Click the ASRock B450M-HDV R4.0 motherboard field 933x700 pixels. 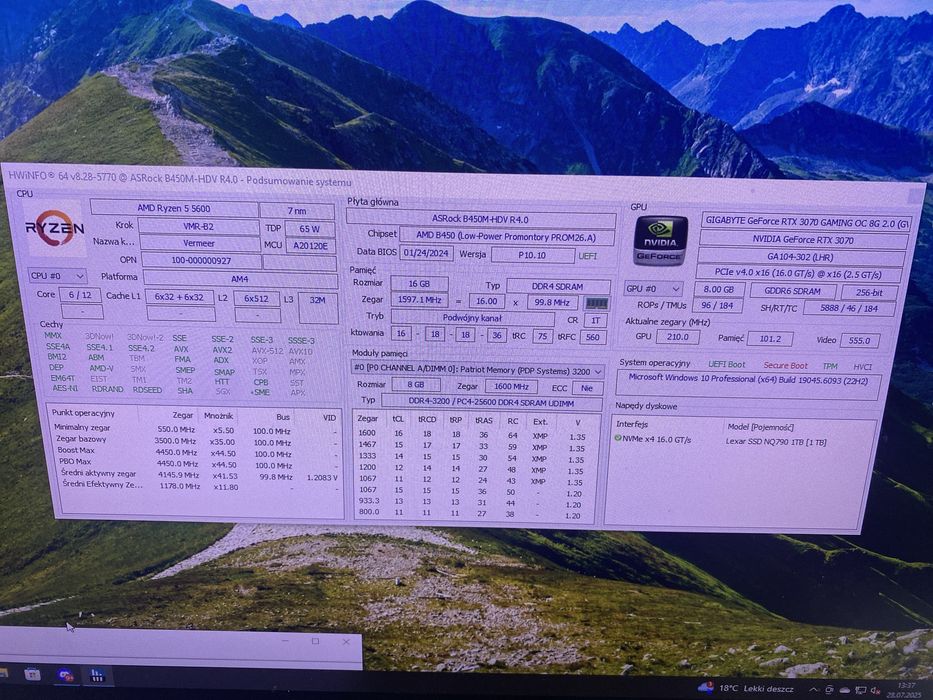pos(480,219)
